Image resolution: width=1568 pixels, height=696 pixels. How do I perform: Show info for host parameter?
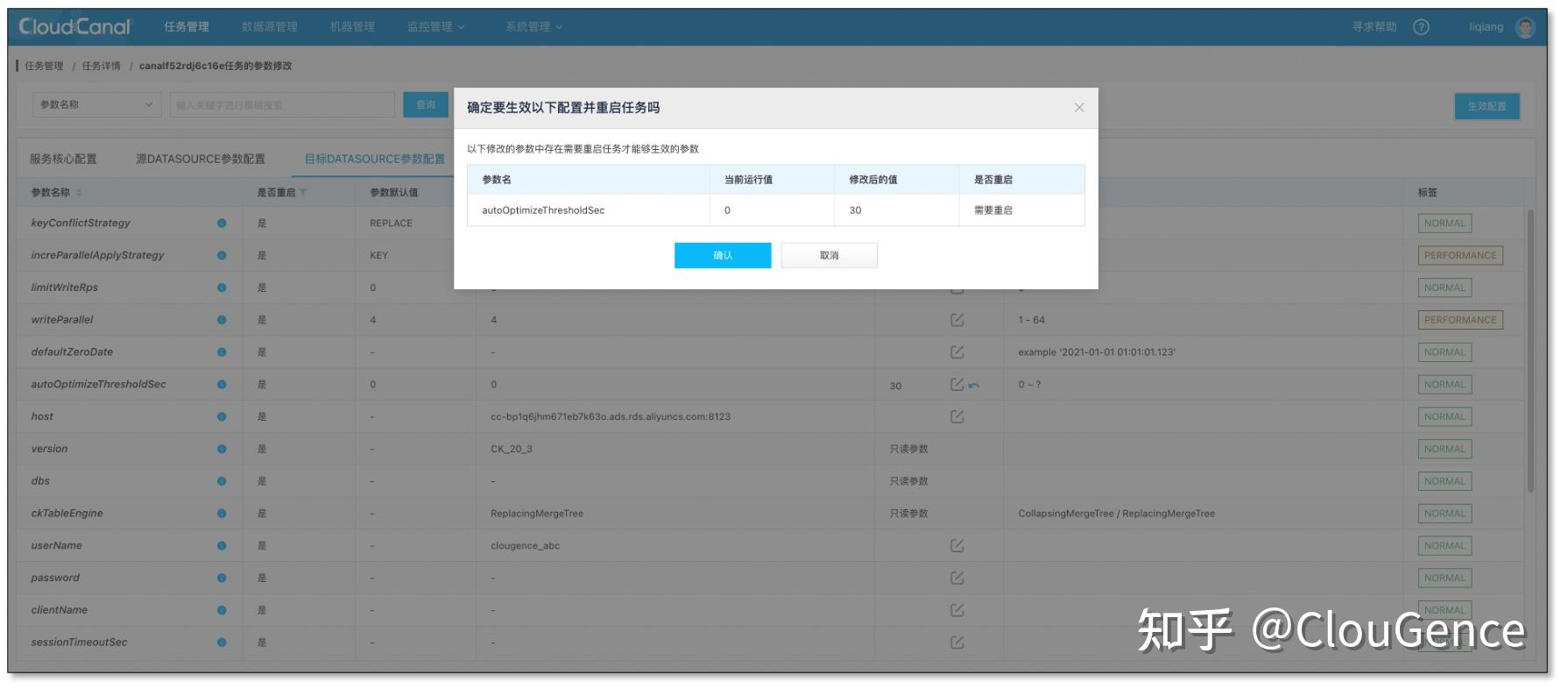[222, 416]
